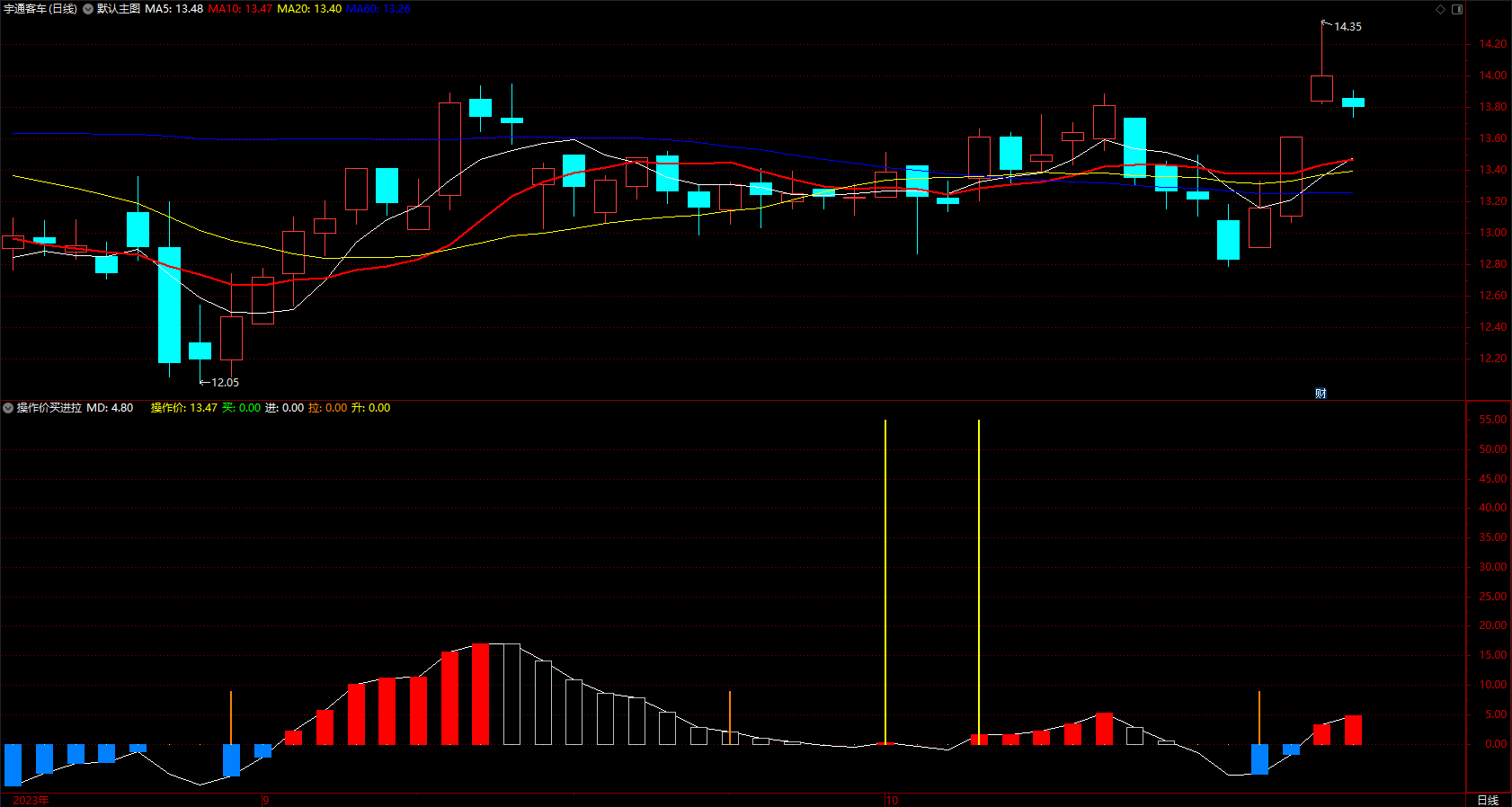Screen dimensions: 1512x807
Task: Click the 日线 period button at bottom right
Action: [1489, 800]
